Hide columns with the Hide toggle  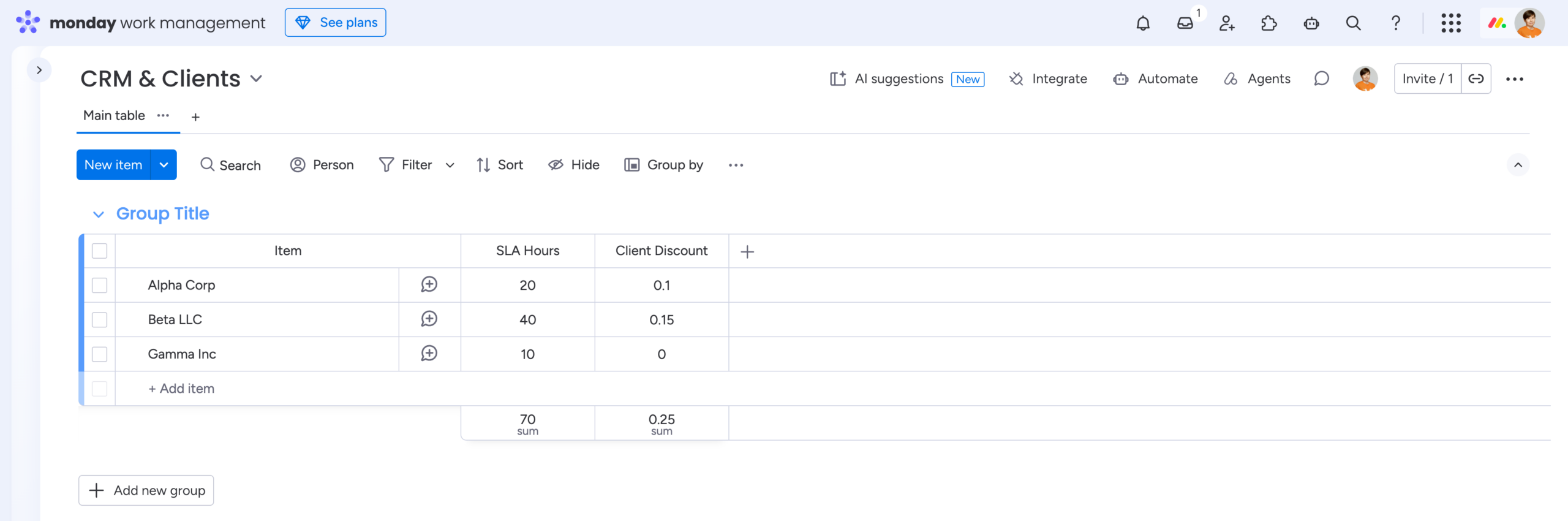tap(574, 165)
